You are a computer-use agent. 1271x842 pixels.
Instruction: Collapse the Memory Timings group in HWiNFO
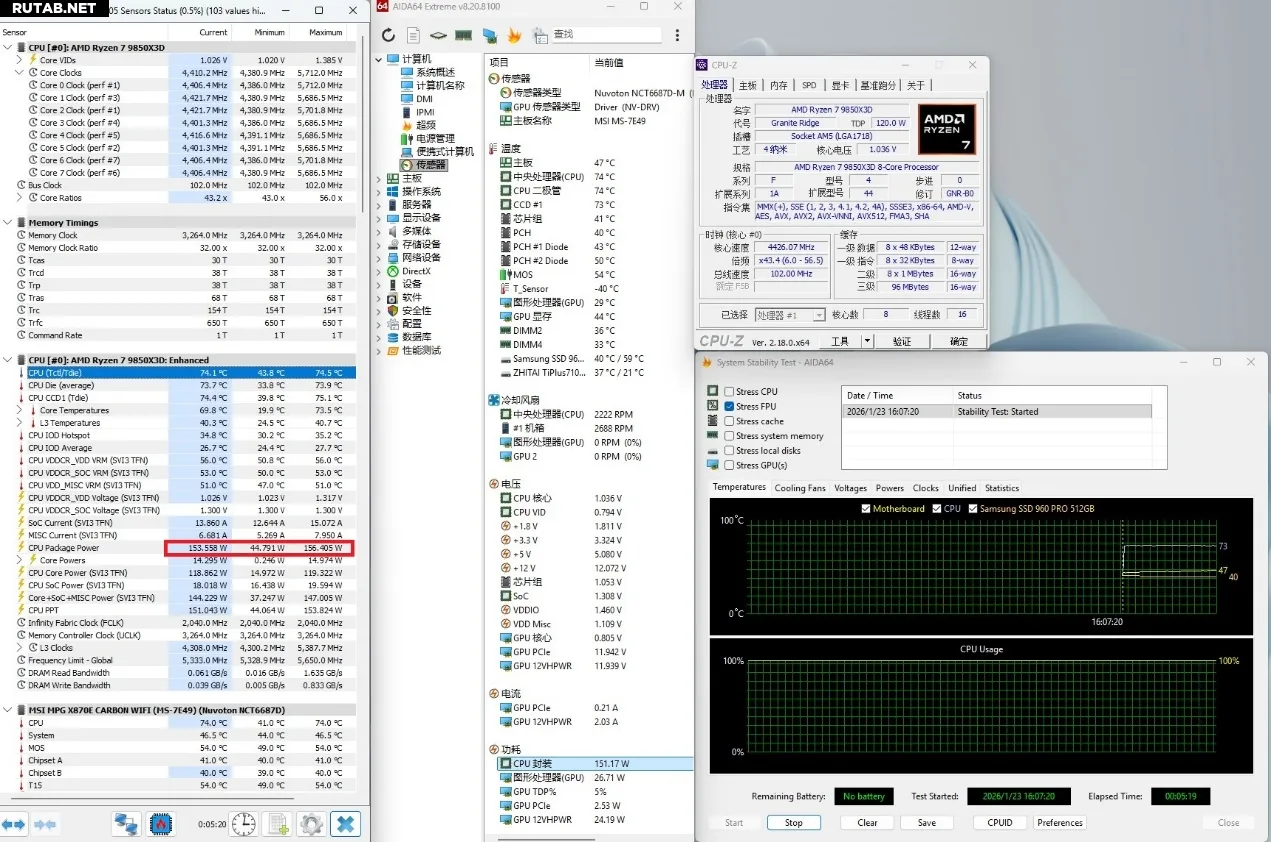tap(9, 223)
